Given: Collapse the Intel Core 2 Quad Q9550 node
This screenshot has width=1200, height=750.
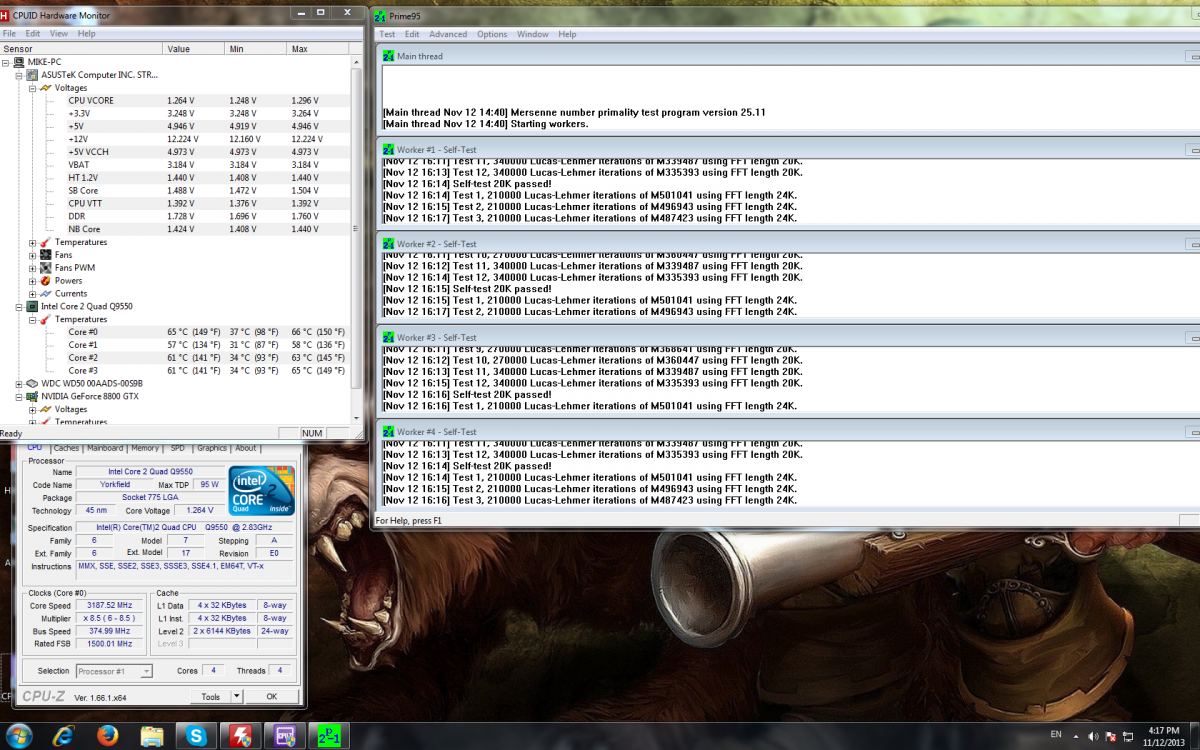Looking at the screenshot, I should (19, 306).
